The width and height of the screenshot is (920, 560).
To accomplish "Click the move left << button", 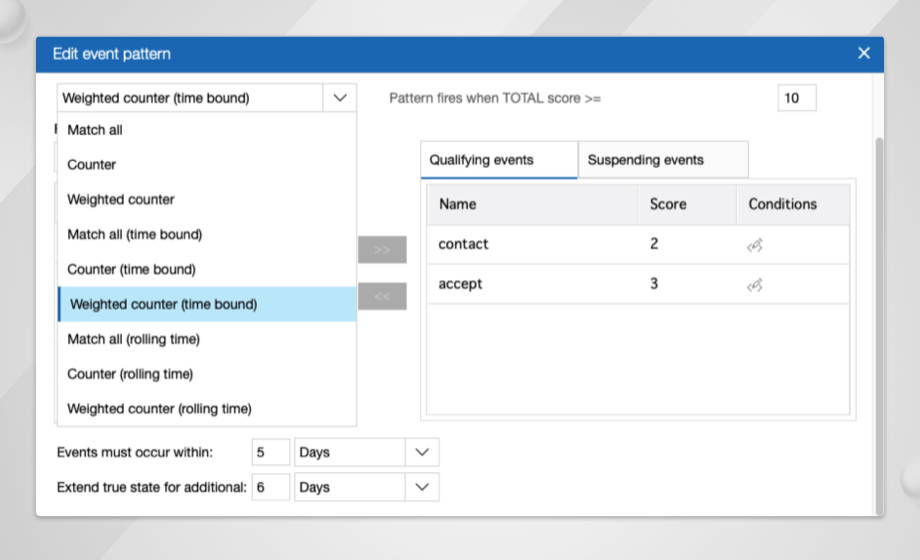I will pos(382,296).
